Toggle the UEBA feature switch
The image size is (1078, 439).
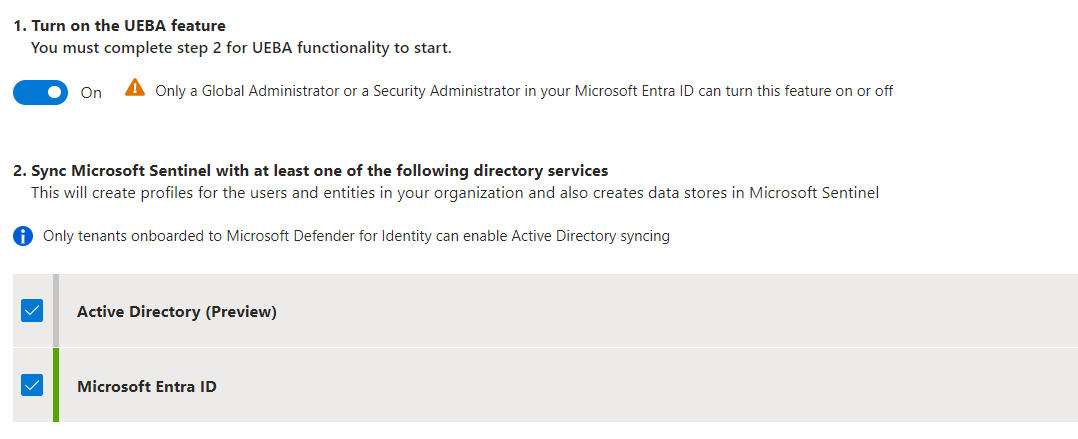coord(41,92)
